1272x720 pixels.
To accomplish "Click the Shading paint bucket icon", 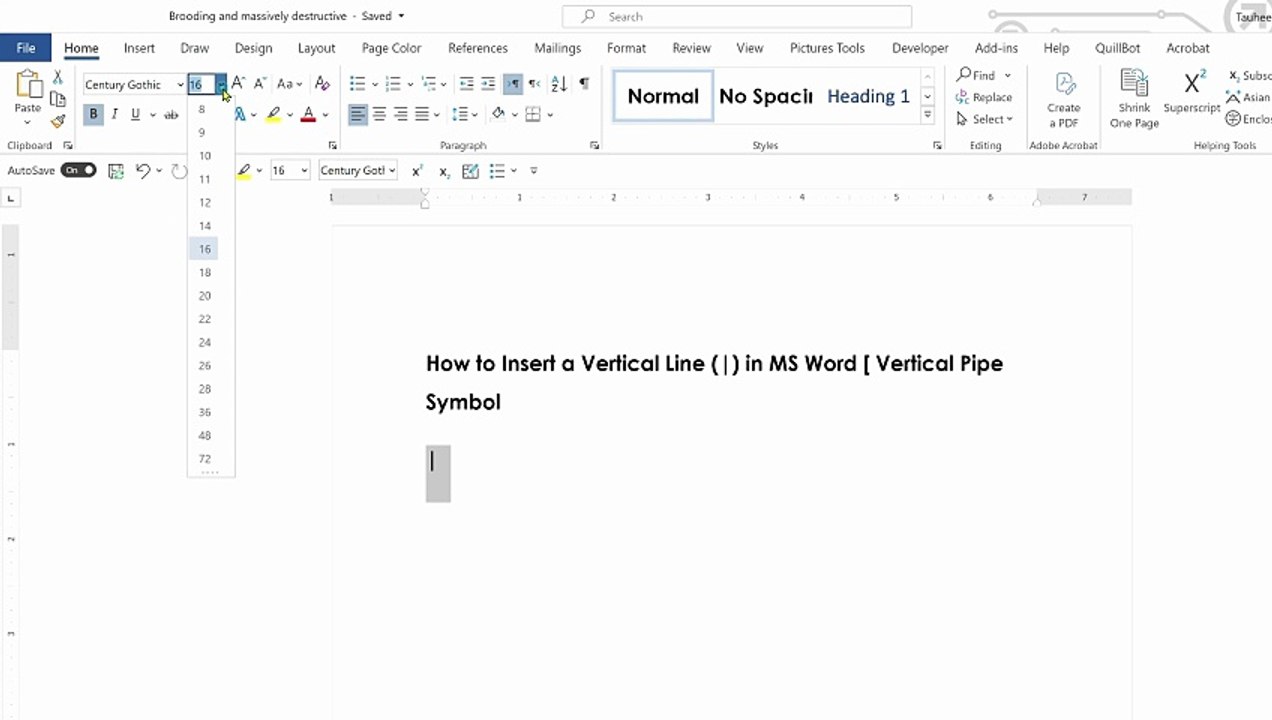I will click(498, 115).
